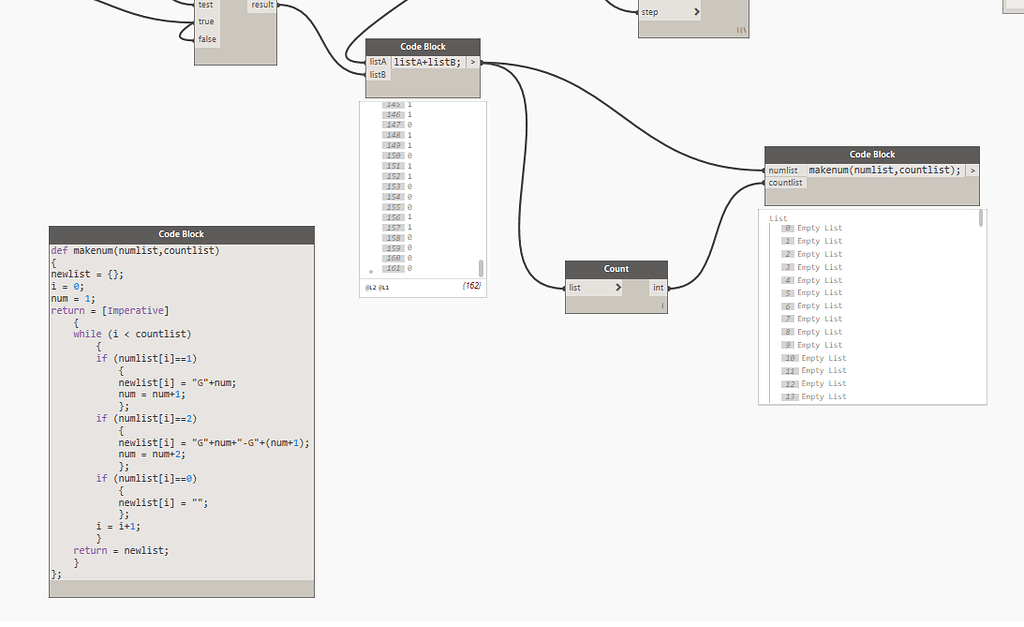Click the result output port
Screen dimensions: 1024x627
262,5
